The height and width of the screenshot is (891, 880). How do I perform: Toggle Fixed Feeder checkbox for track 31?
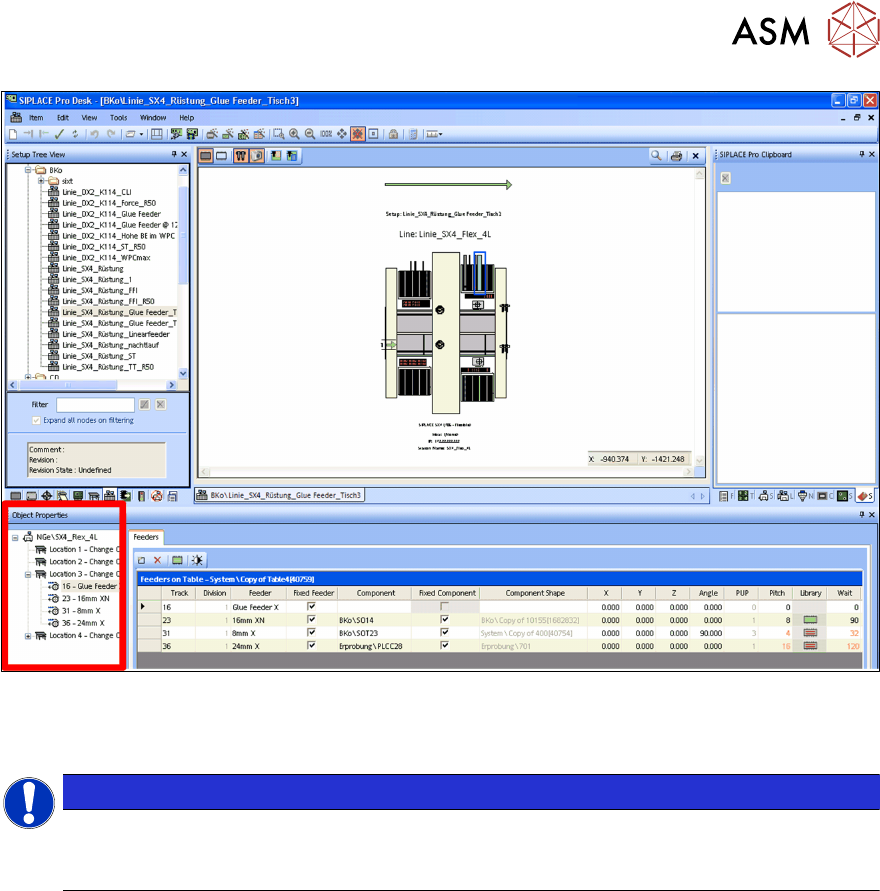311,632
